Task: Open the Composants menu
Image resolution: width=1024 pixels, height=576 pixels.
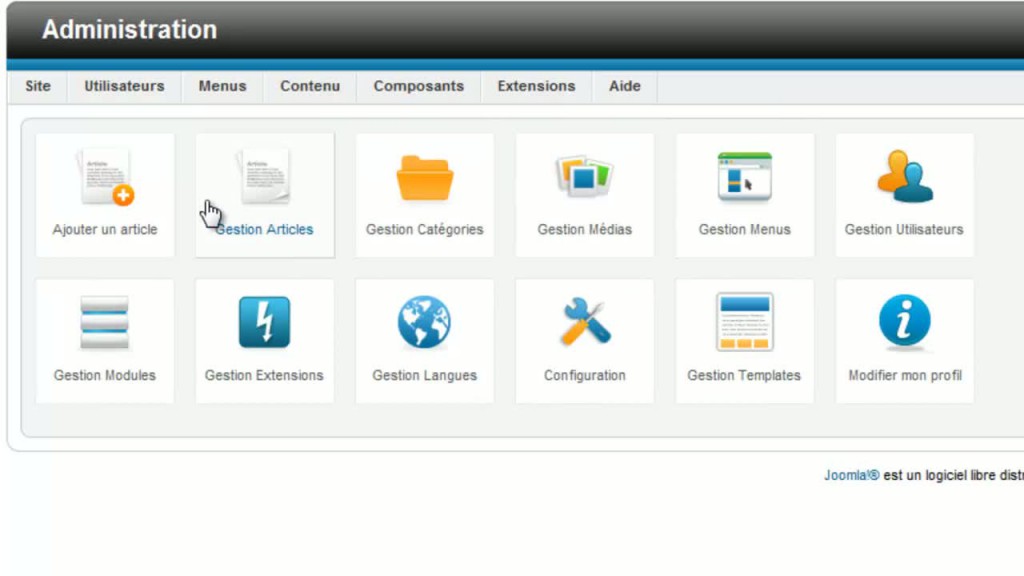Action: [x=418, y=86]
